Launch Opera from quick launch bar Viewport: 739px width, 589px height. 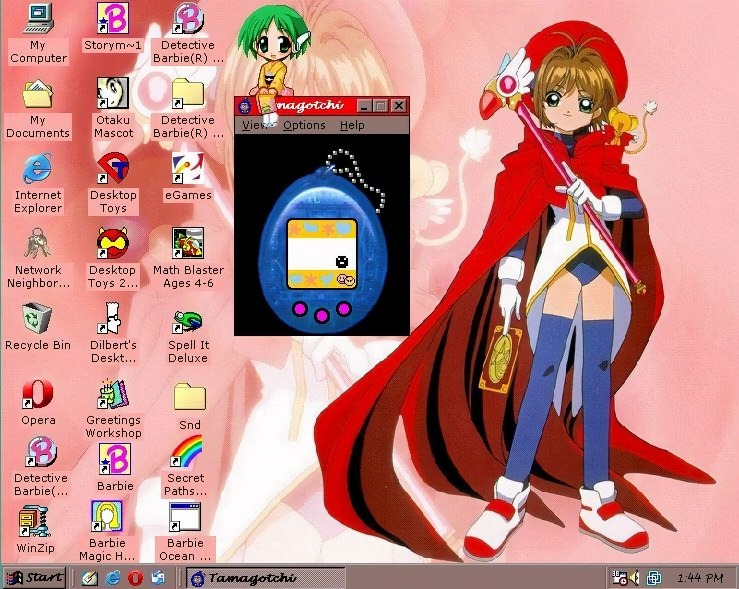(x=135, y=578)
